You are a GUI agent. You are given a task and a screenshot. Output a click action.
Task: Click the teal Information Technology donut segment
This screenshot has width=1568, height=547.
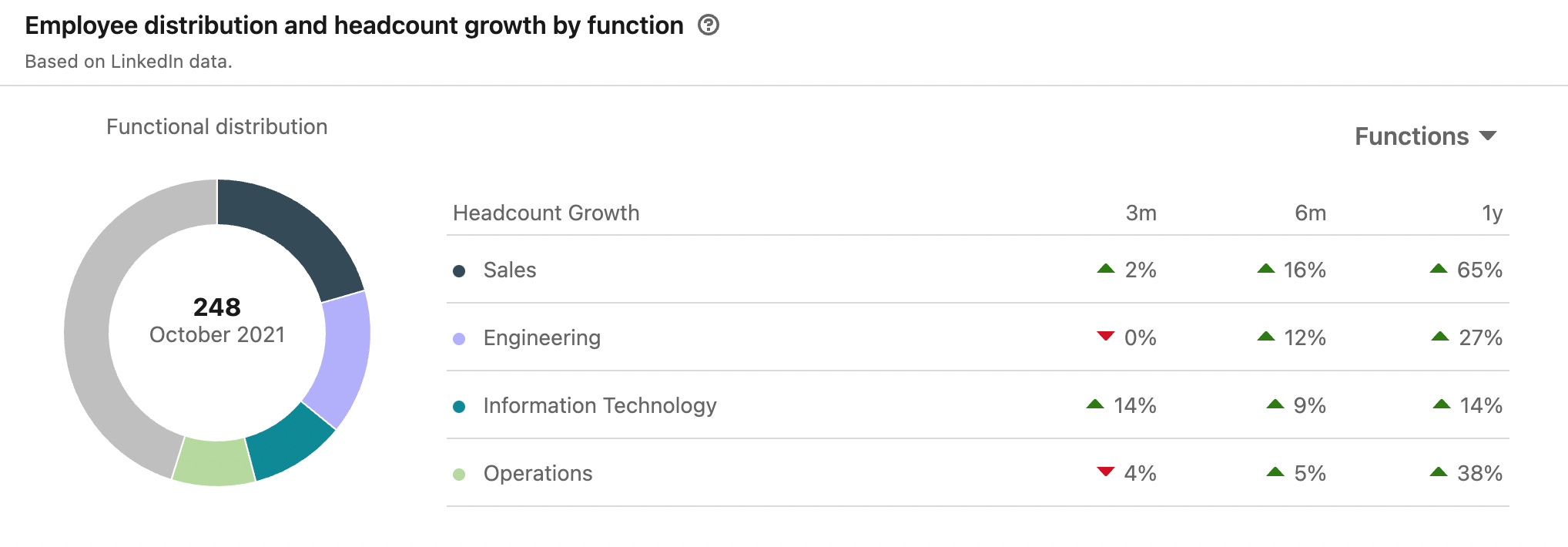[289, 443]
